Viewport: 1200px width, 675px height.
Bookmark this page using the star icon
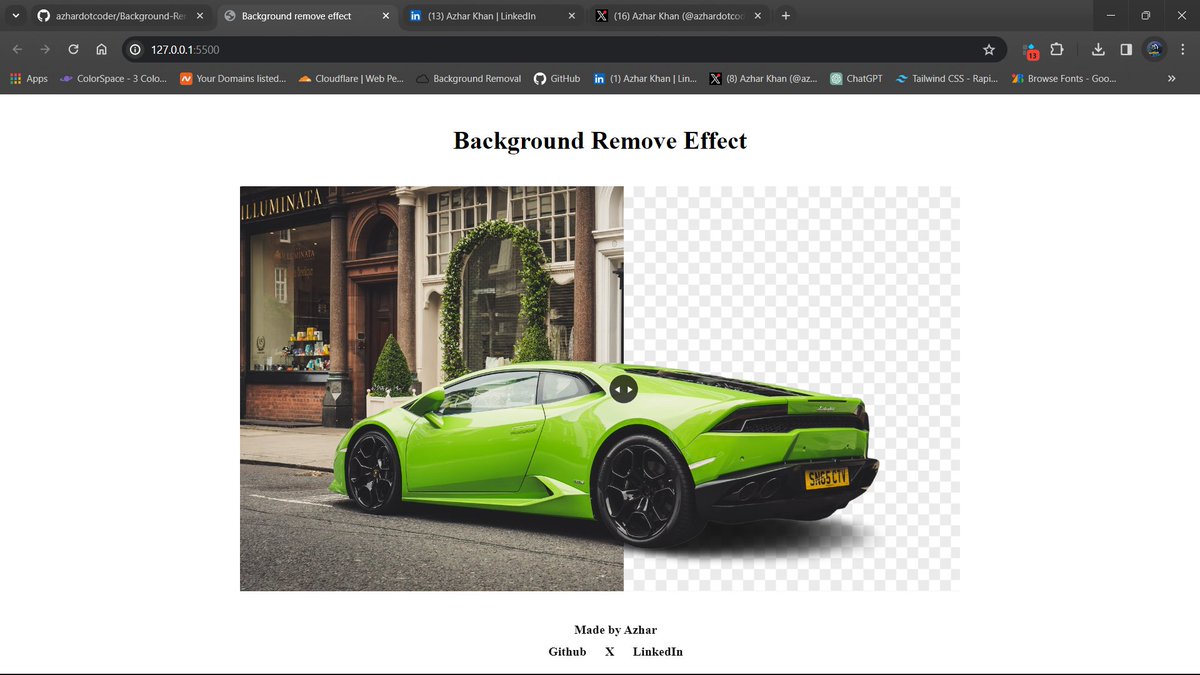pos(989,48)
